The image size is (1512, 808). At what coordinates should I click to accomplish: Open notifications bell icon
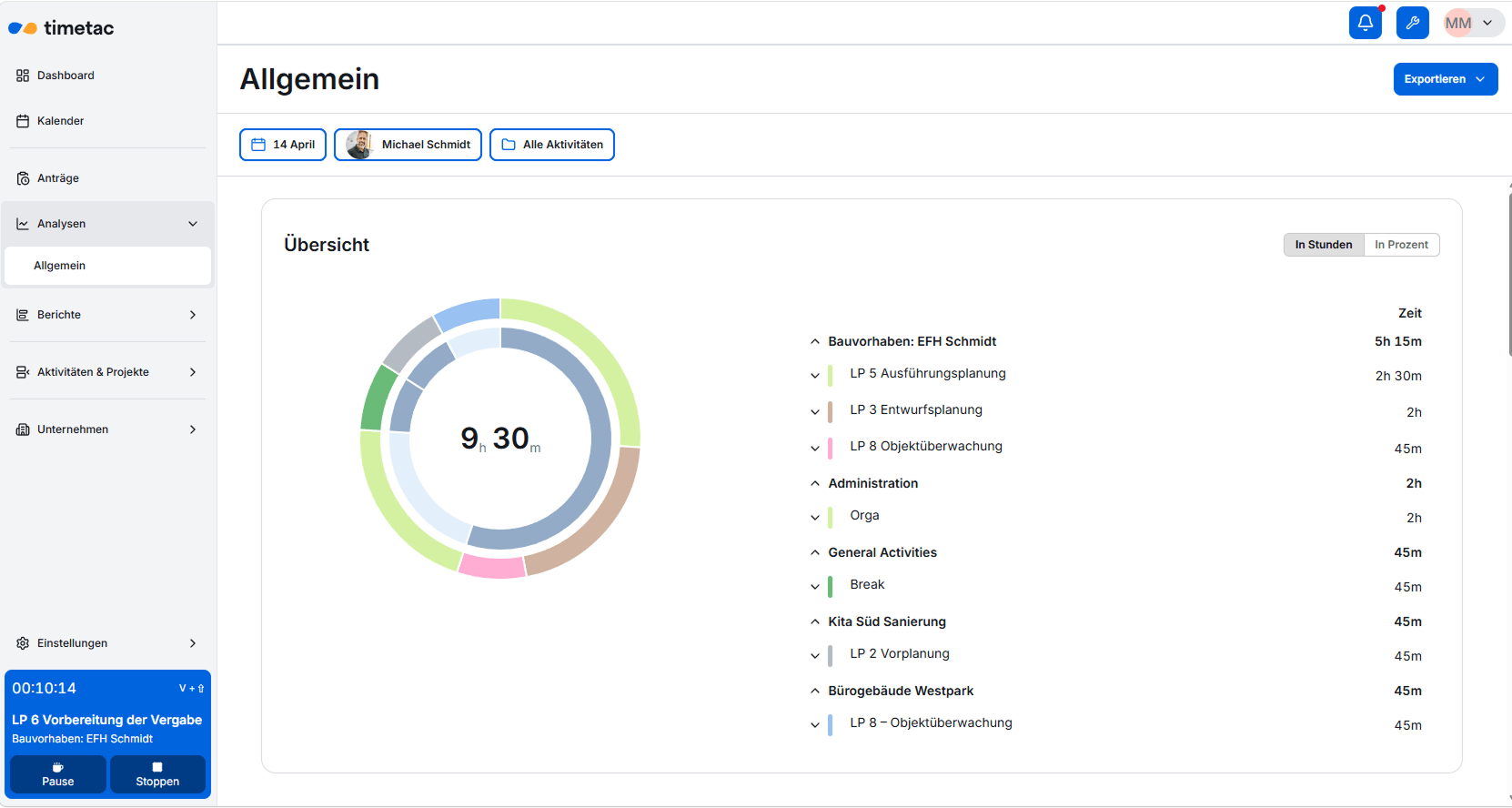coord(1366,23)
